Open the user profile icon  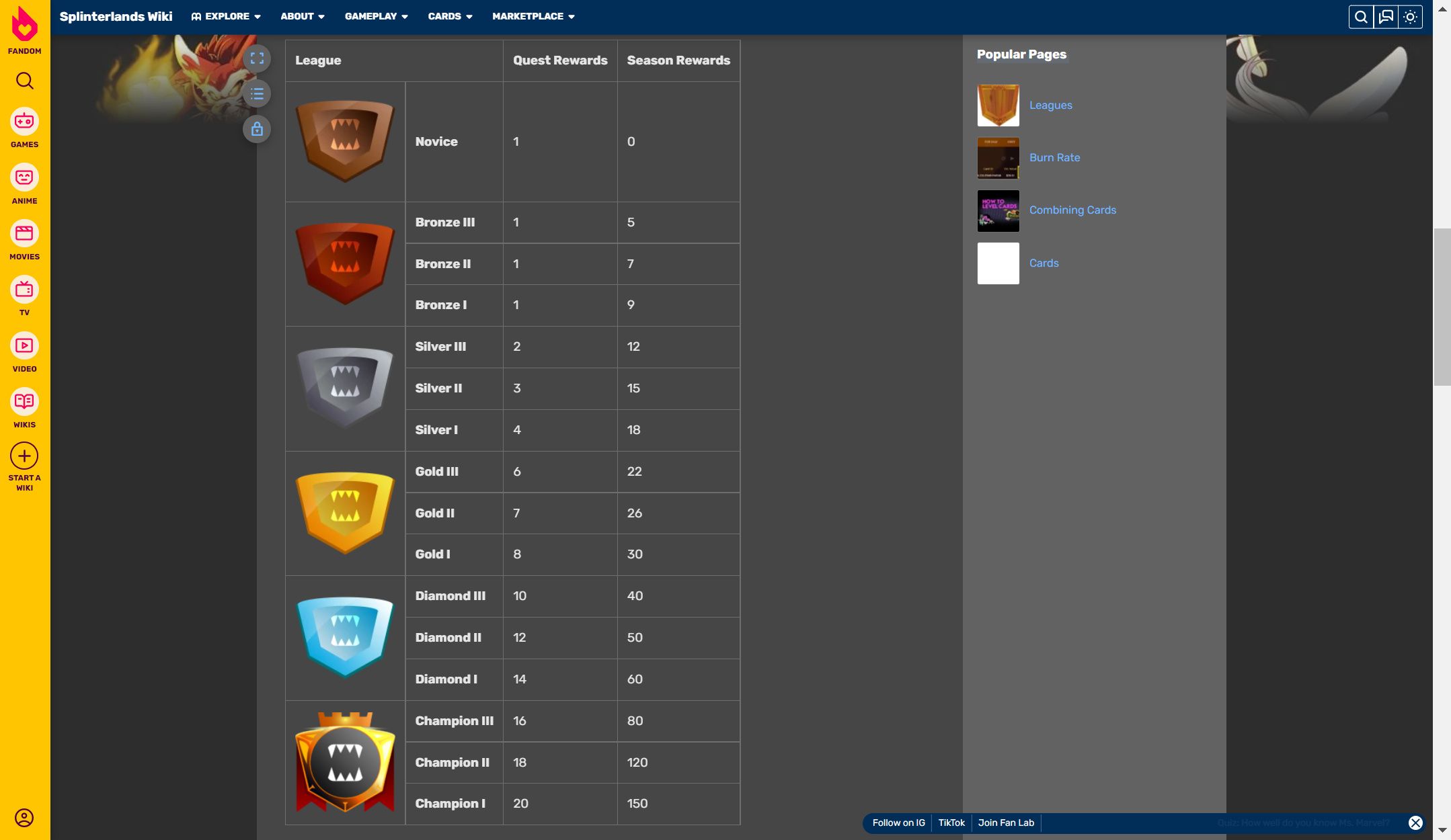pos(24,818)
